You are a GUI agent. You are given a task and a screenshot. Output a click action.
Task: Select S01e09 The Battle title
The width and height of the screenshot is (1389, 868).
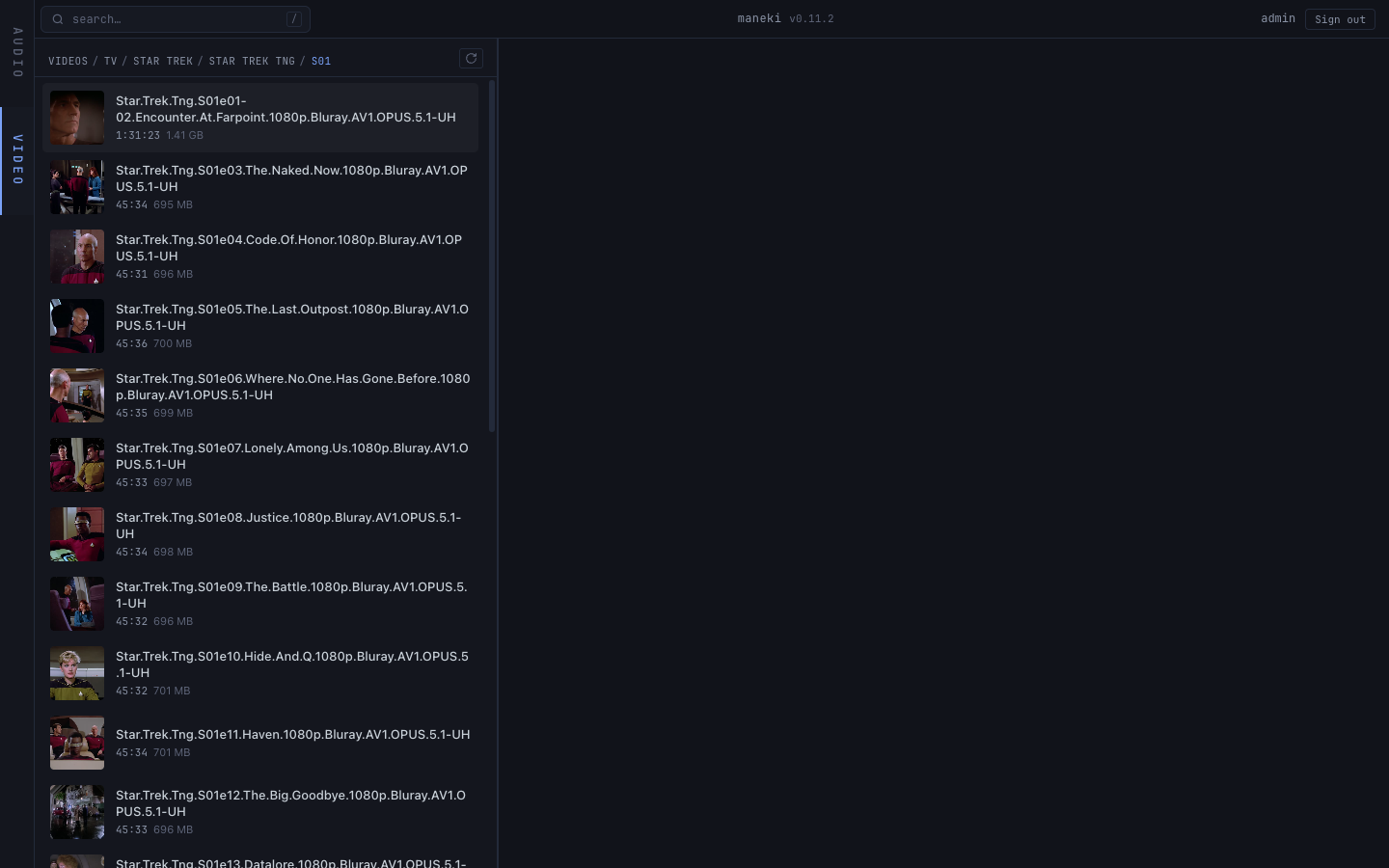(x=291, y=595)
